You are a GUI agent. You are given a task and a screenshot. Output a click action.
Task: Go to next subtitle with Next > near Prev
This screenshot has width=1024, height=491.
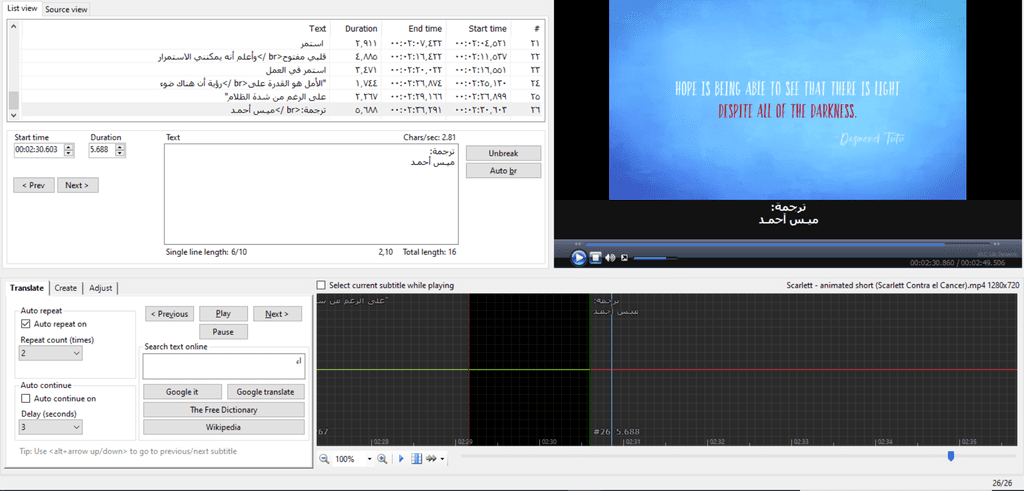78,185
